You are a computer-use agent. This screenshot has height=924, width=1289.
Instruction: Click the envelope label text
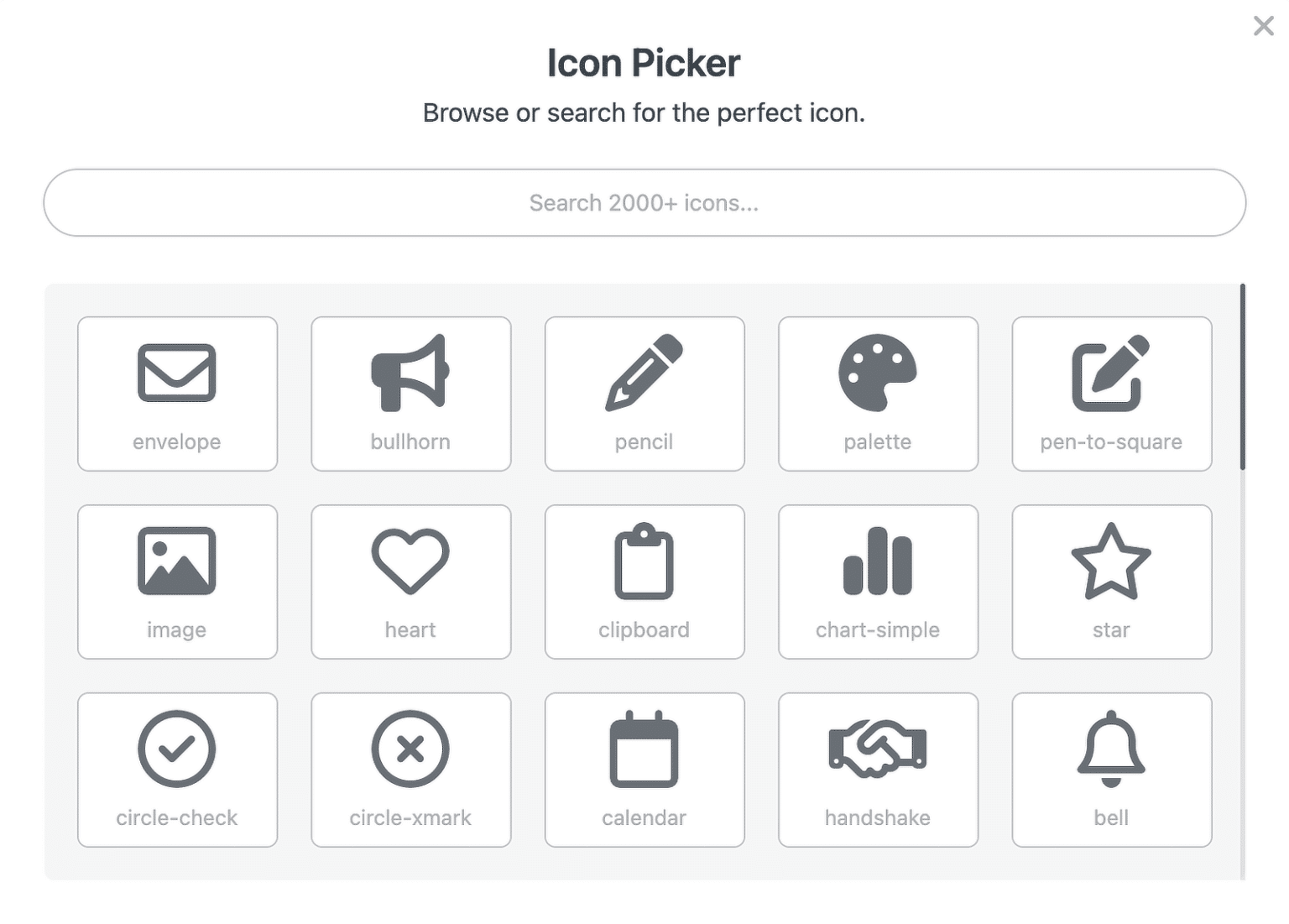tap(177, 442)
